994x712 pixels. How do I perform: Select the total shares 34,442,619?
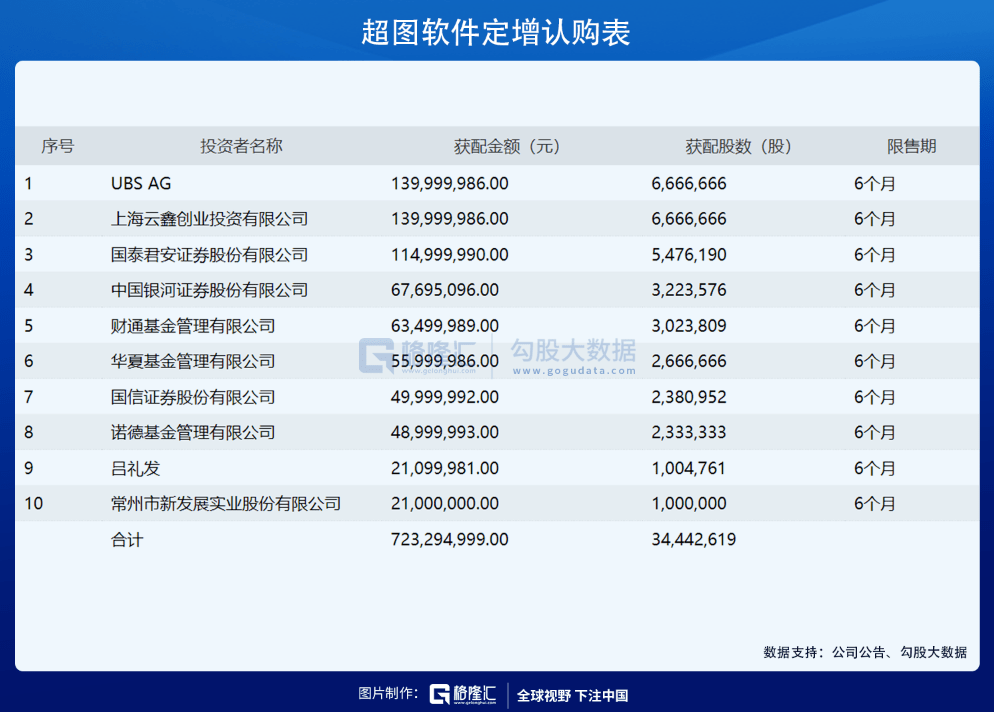point(693,539)
